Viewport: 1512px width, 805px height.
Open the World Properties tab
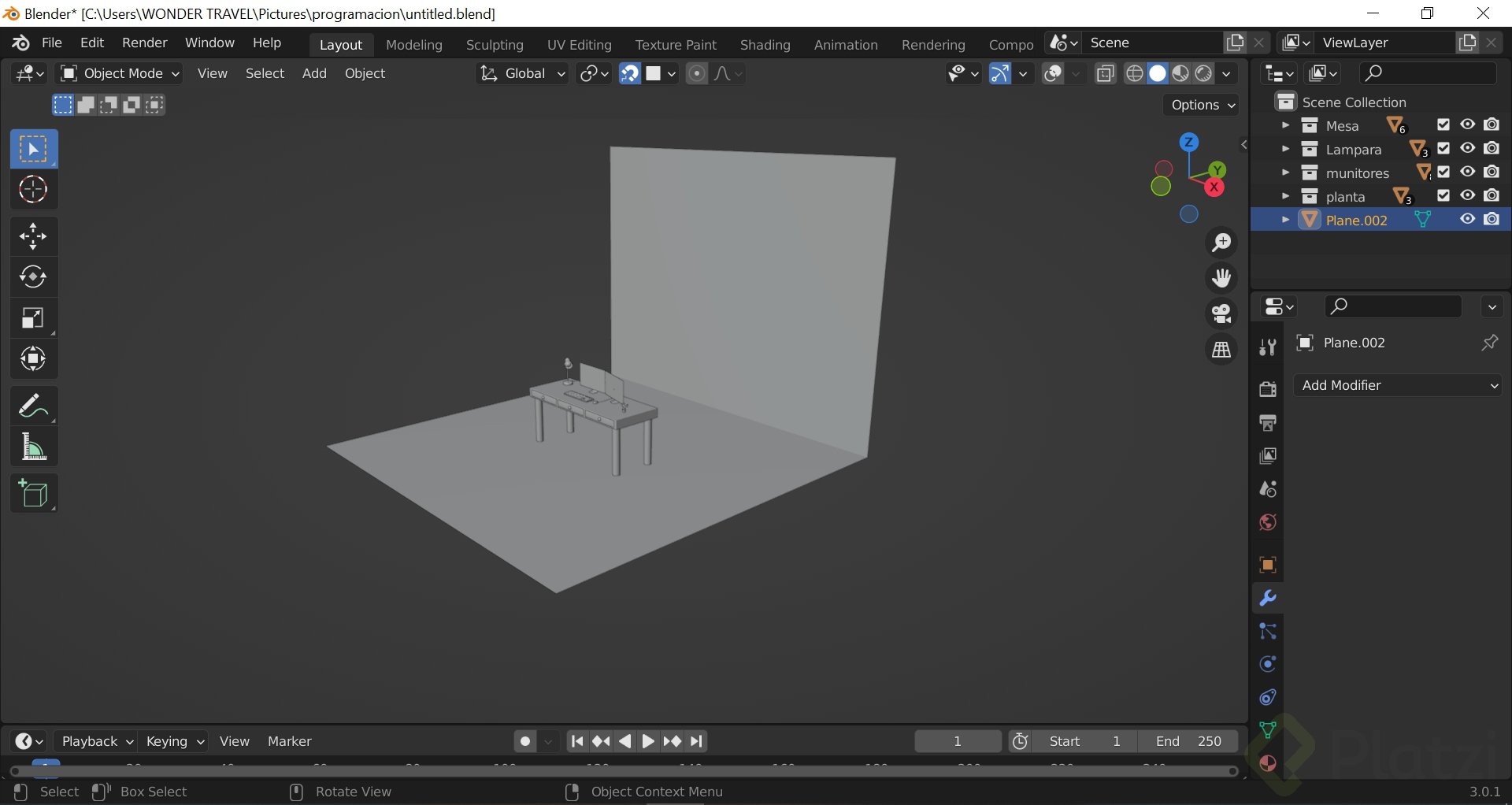[x=1266, y=521]
